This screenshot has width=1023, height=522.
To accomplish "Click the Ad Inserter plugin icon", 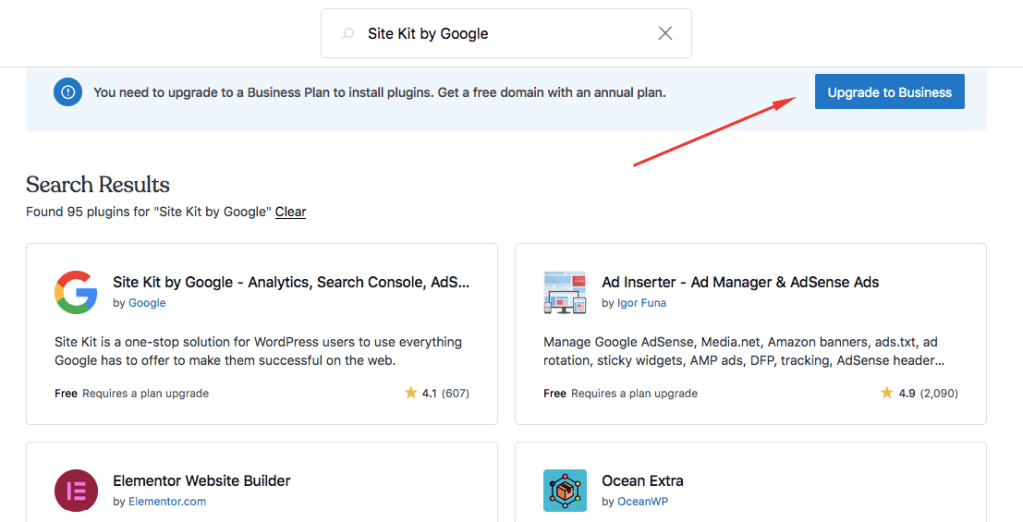I will (565, 292).
